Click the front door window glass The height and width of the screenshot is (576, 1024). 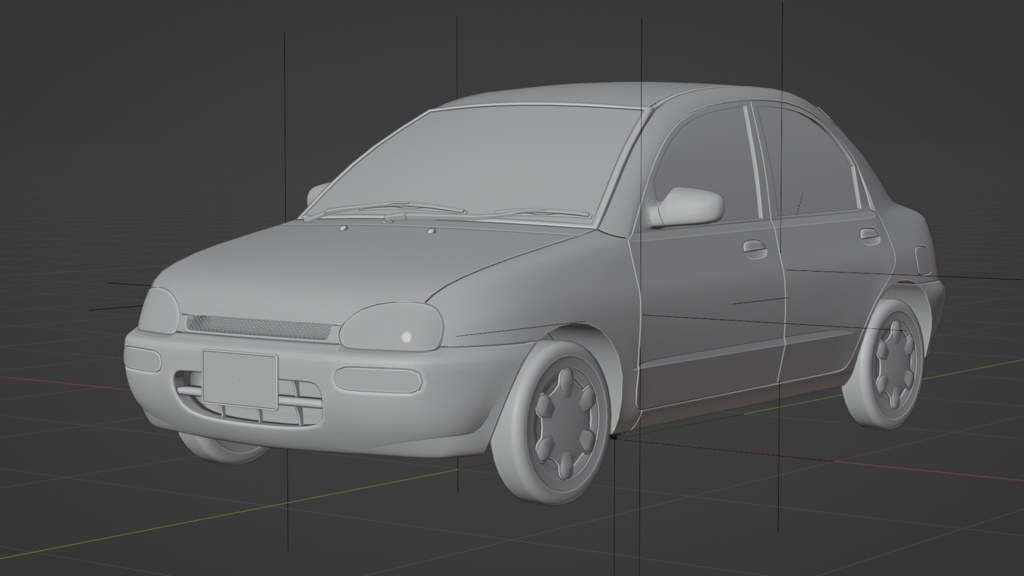pos(709,163)
